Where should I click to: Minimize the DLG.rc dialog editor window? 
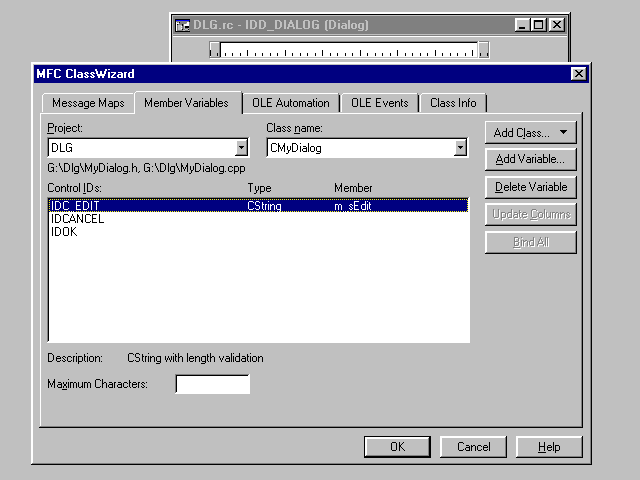[x=524, y=24]
